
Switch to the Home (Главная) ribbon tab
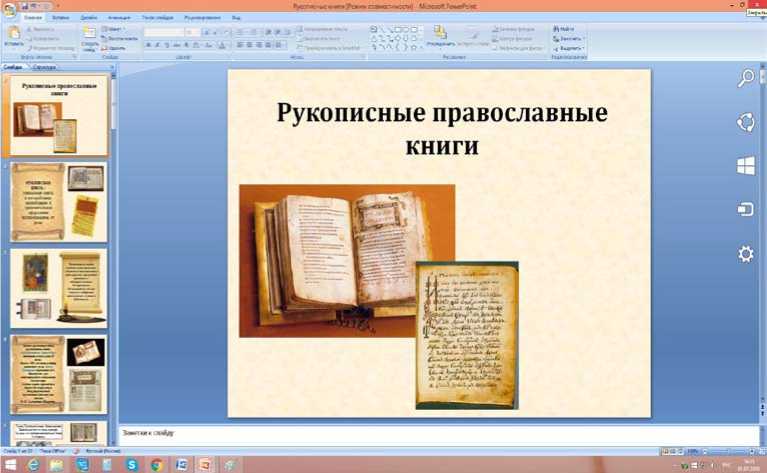coord(33,18)
